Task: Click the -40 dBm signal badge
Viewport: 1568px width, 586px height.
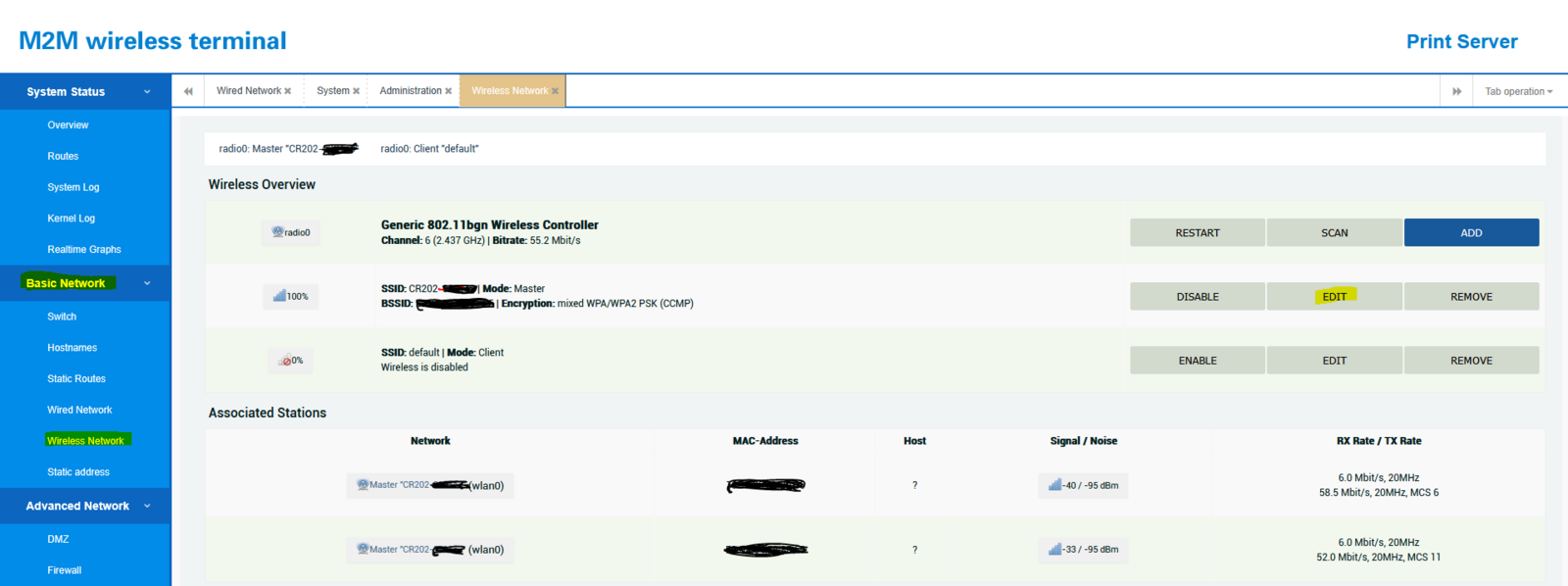Action: 1083,485
